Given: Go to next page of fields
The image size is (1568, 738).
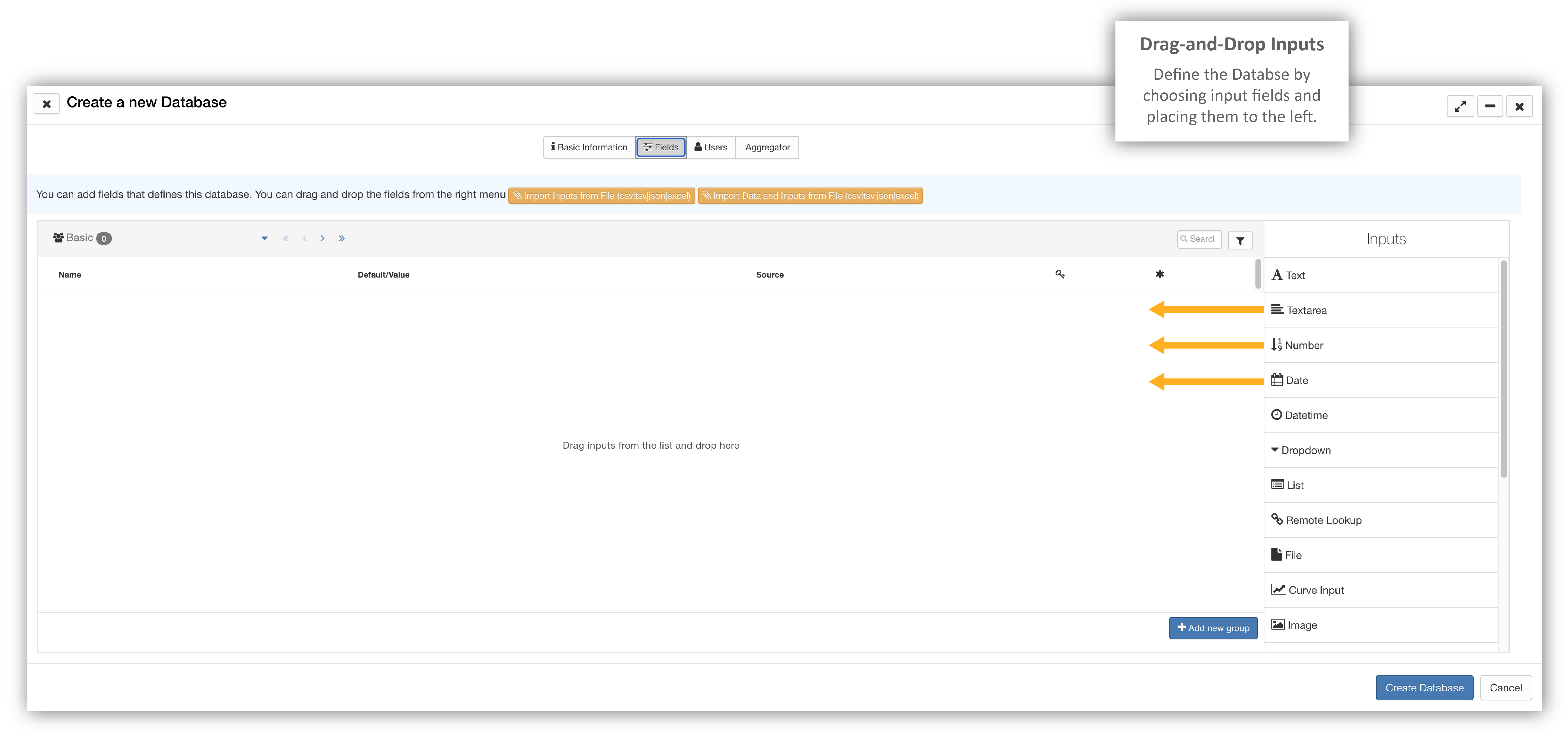Looking at the screenshot, I should click(323, 239).
